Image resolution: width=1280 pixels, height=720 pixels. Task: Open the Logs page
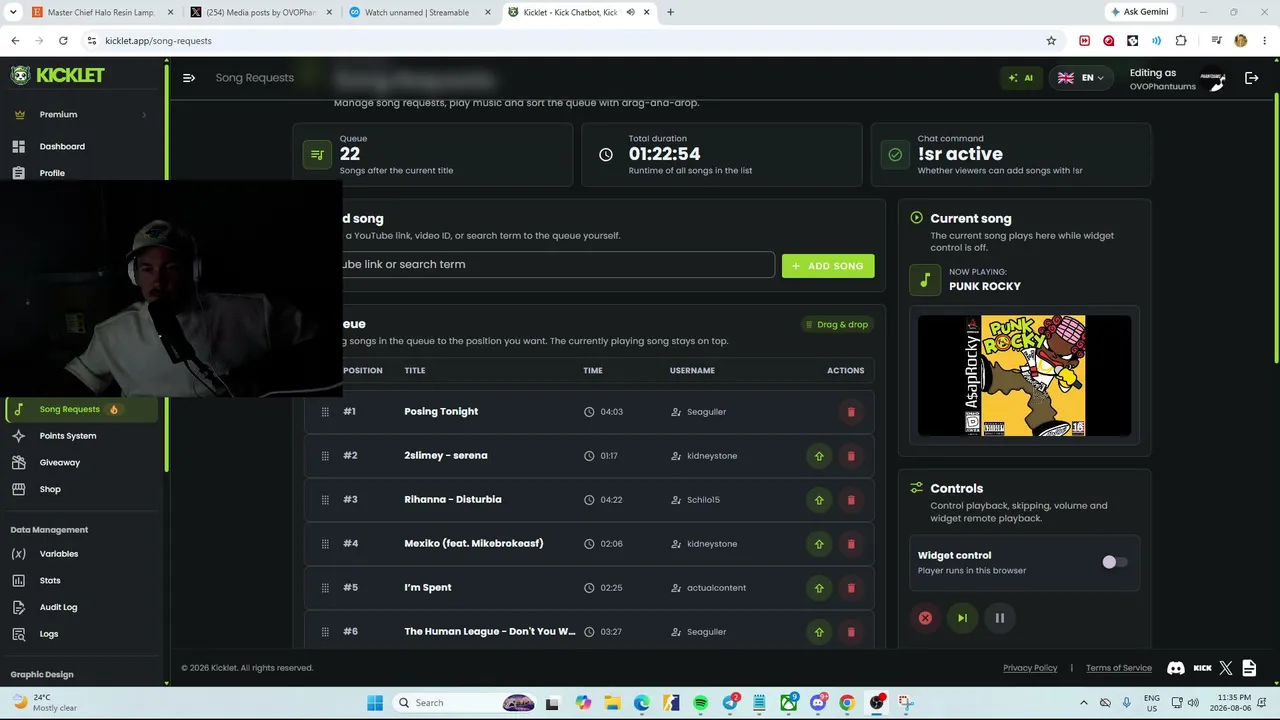tap(80, 634)
